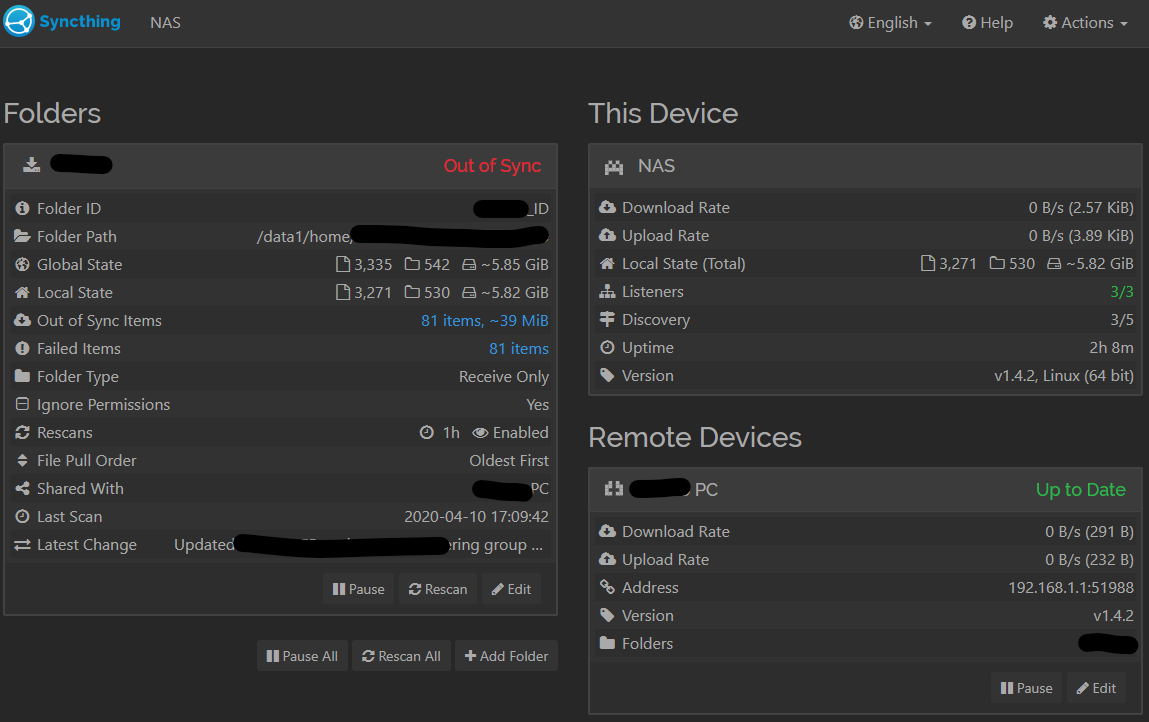Click the Local State (Total) home icon

[607, 263]
